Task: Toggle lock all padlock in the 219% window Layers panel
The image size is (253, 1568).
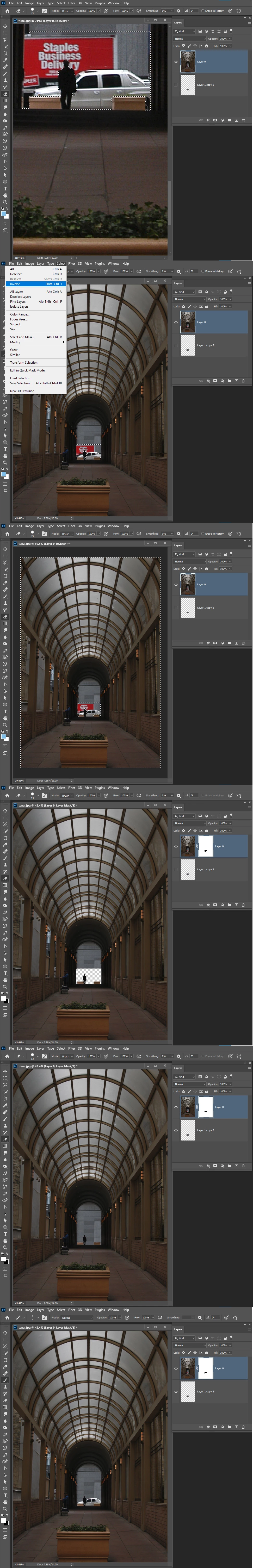Action: click(x=207, y=46)
